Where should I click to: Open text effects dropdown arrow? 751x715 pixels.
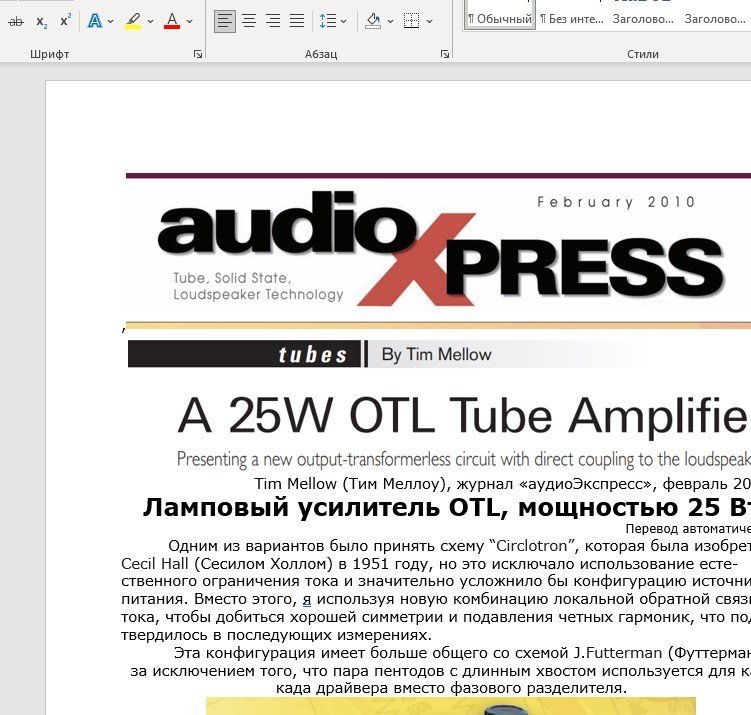click(x=111, y=22)
